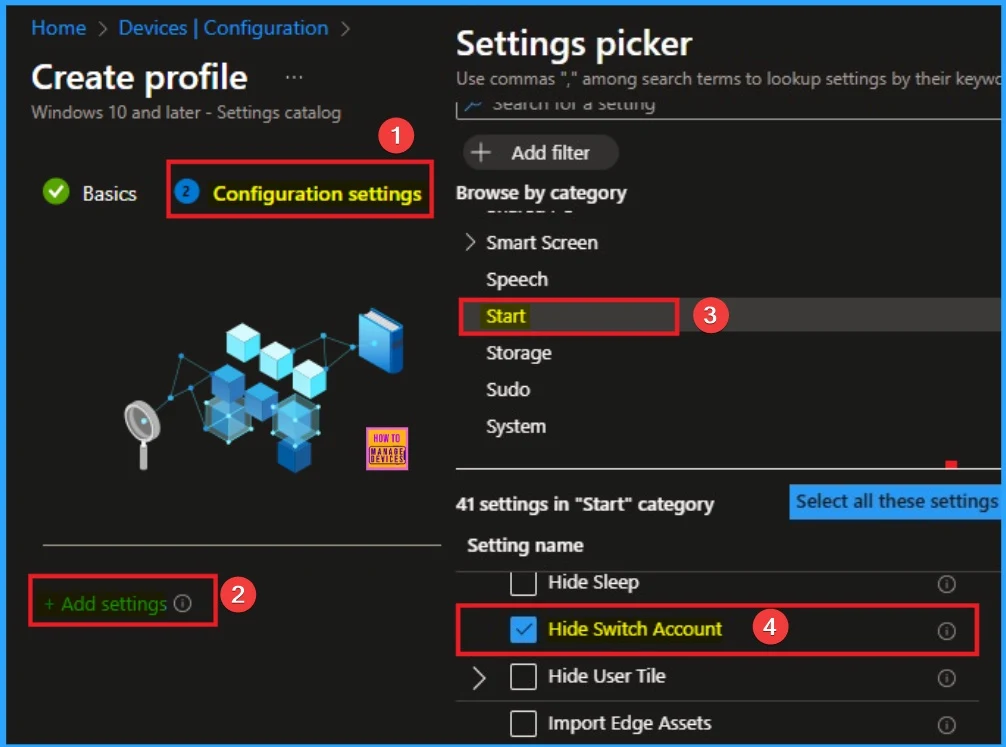Show info for Hide Switch Account
Viewport: 1006px width, 747px height.
pyautogui.click(x=946, y=631)
